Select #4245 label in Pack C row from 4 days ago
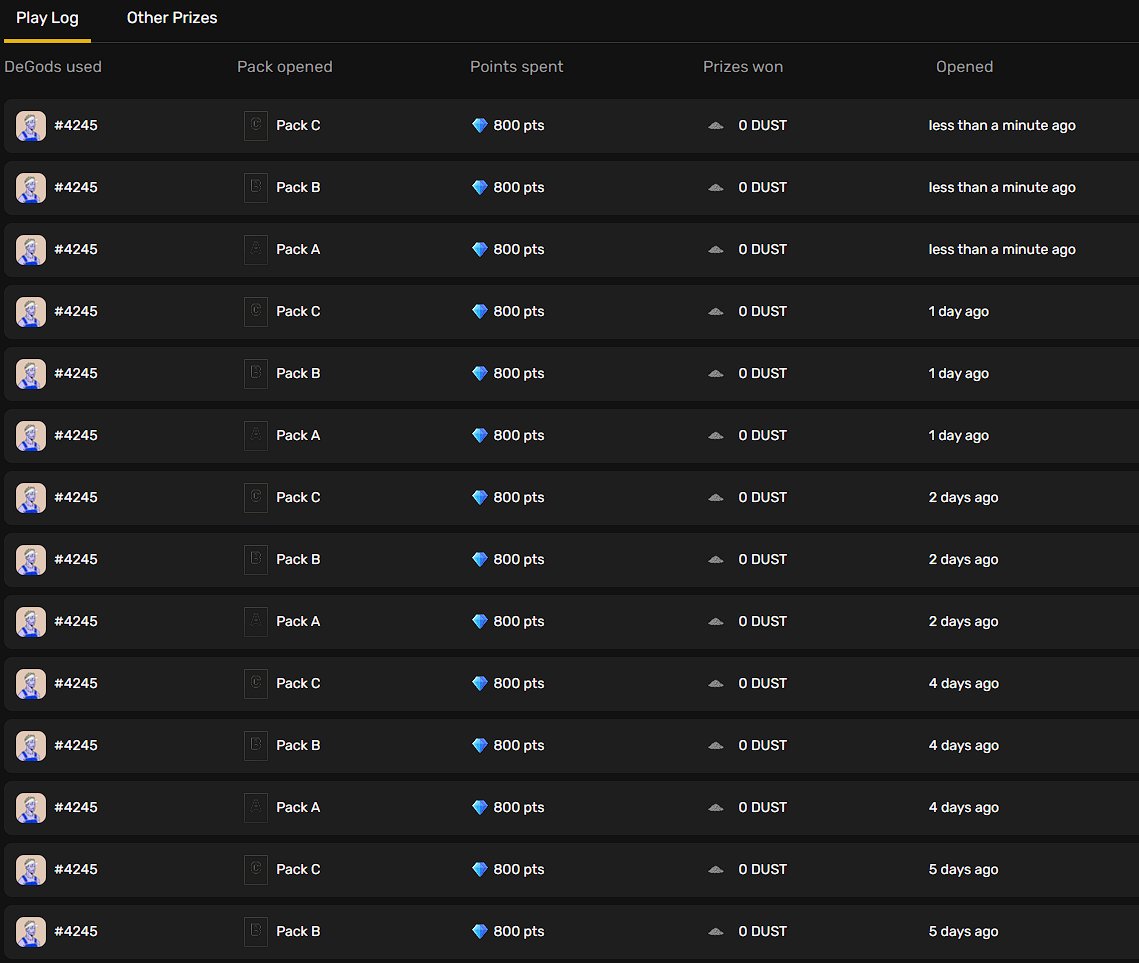This screenshot has width=1139, height=963. (76, 683)
